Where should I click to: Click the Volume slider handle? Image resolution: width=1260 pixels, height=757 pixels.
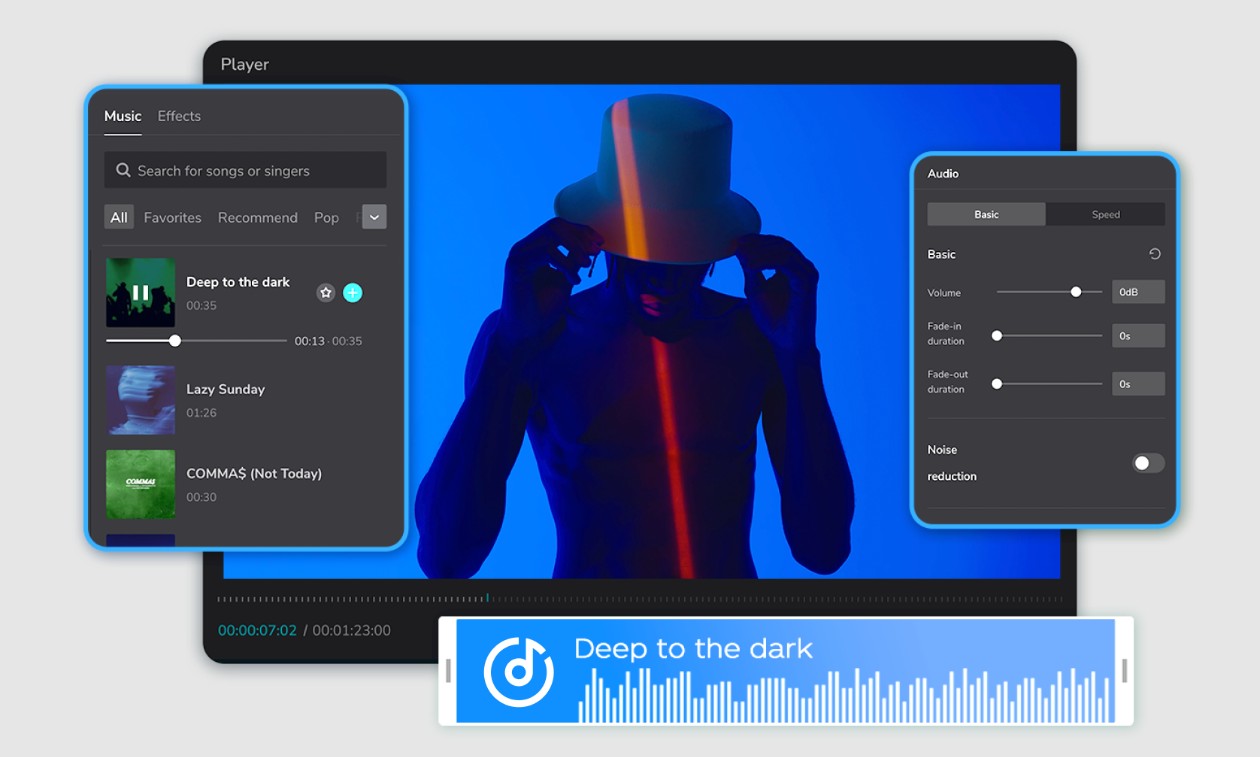point(1076,292)
